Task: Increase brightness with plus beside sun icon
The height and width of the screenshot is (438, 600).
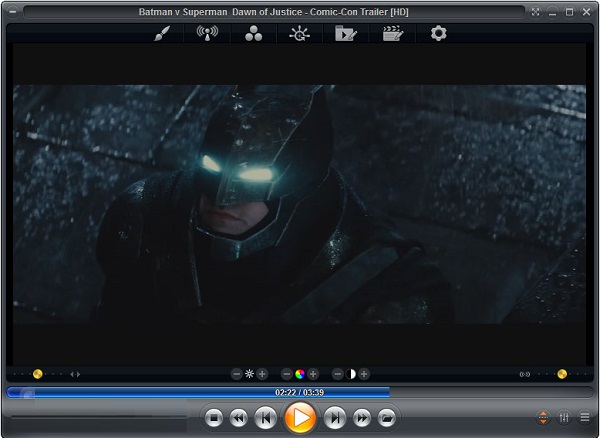Action: pyautogui.click(x=263, y=374)
